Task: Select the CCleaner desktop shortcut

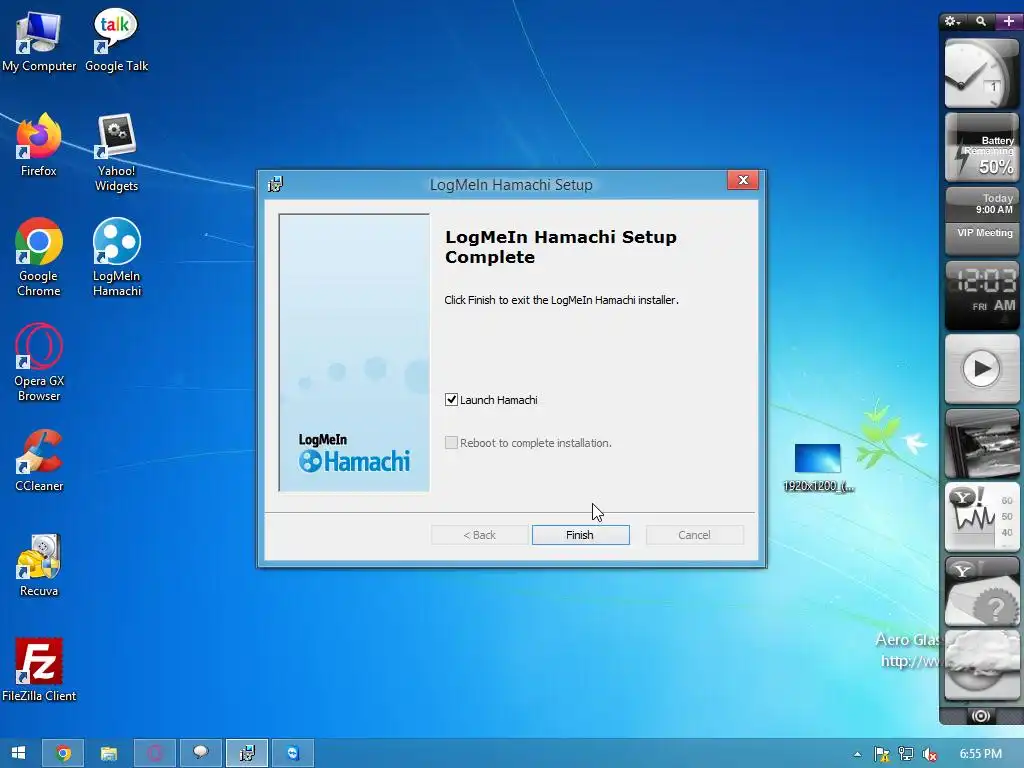Action: click(x=39, y=460)
